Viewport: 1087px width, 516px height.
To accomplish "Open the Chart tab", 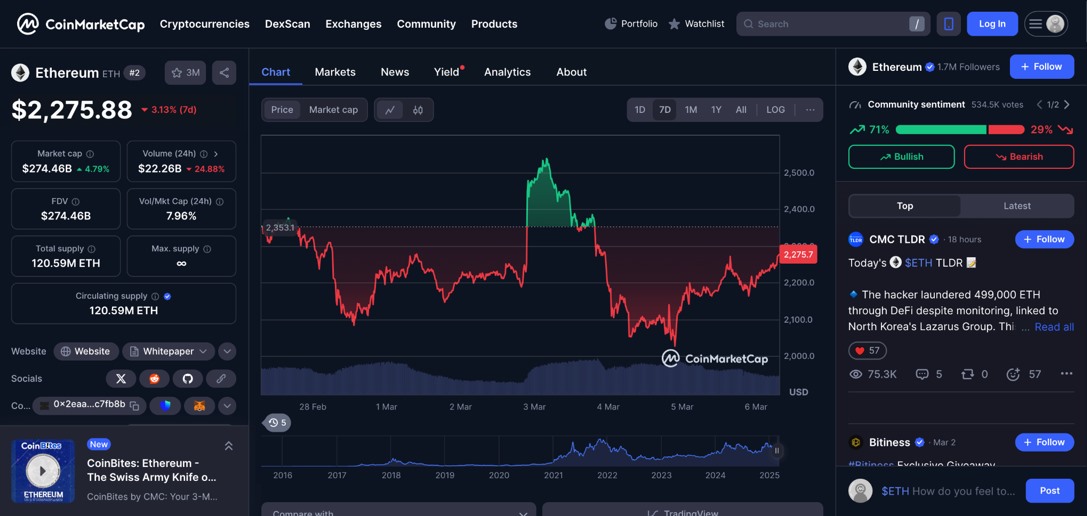I will click(x=276, y=72).
